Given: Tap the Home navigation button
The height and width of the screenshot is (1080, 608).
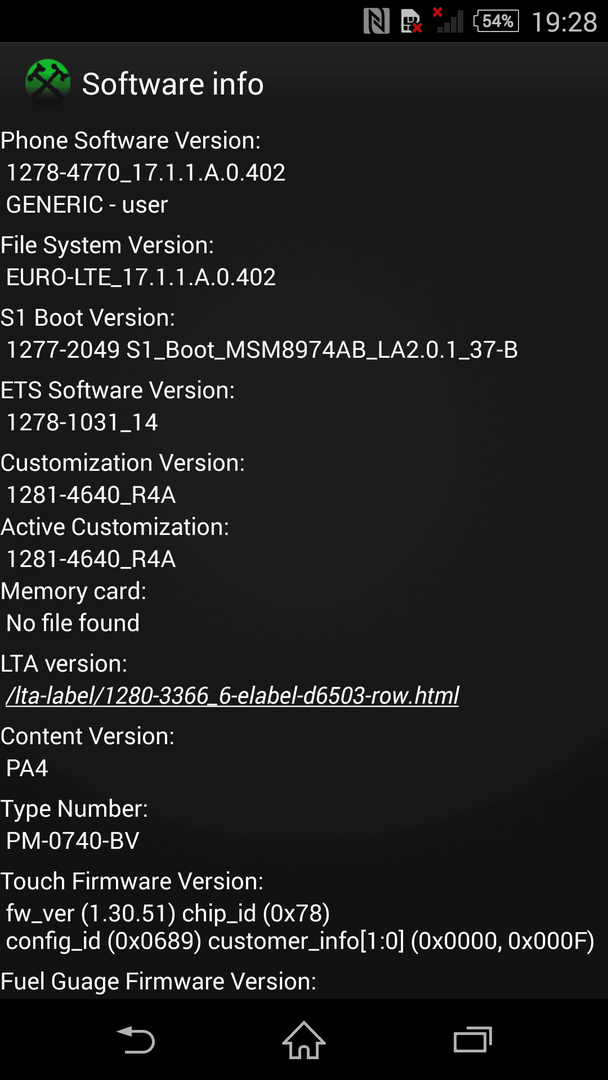Looking at the screenshot, I should [x=304, y=1040].
